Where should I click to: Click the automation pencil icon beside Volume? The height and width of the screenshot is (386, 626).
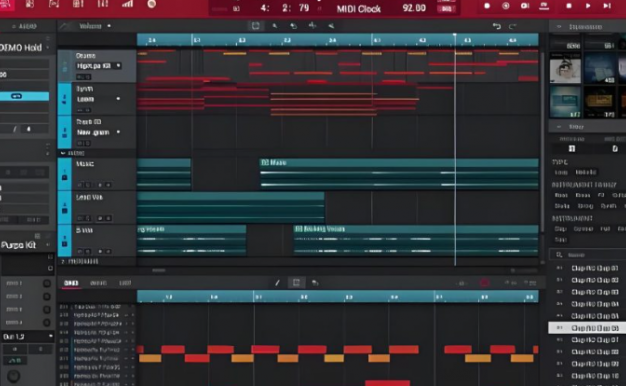64,26
